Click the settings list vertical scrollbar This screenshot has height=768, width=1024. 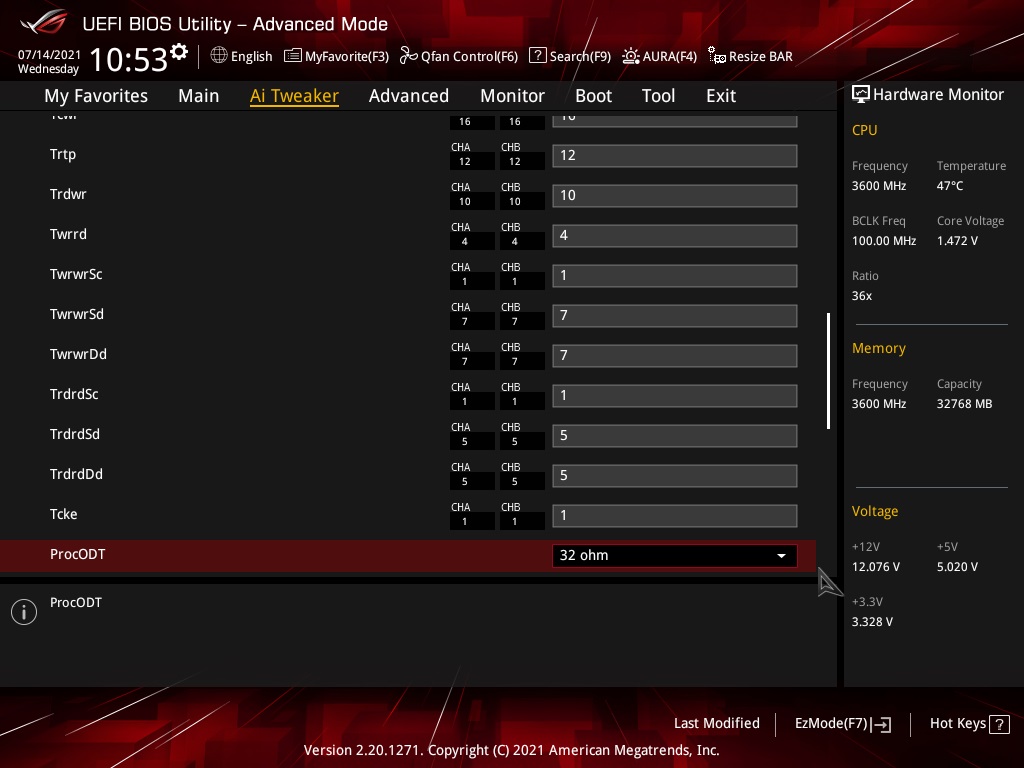pyautogui.click(x=828, y=371)
